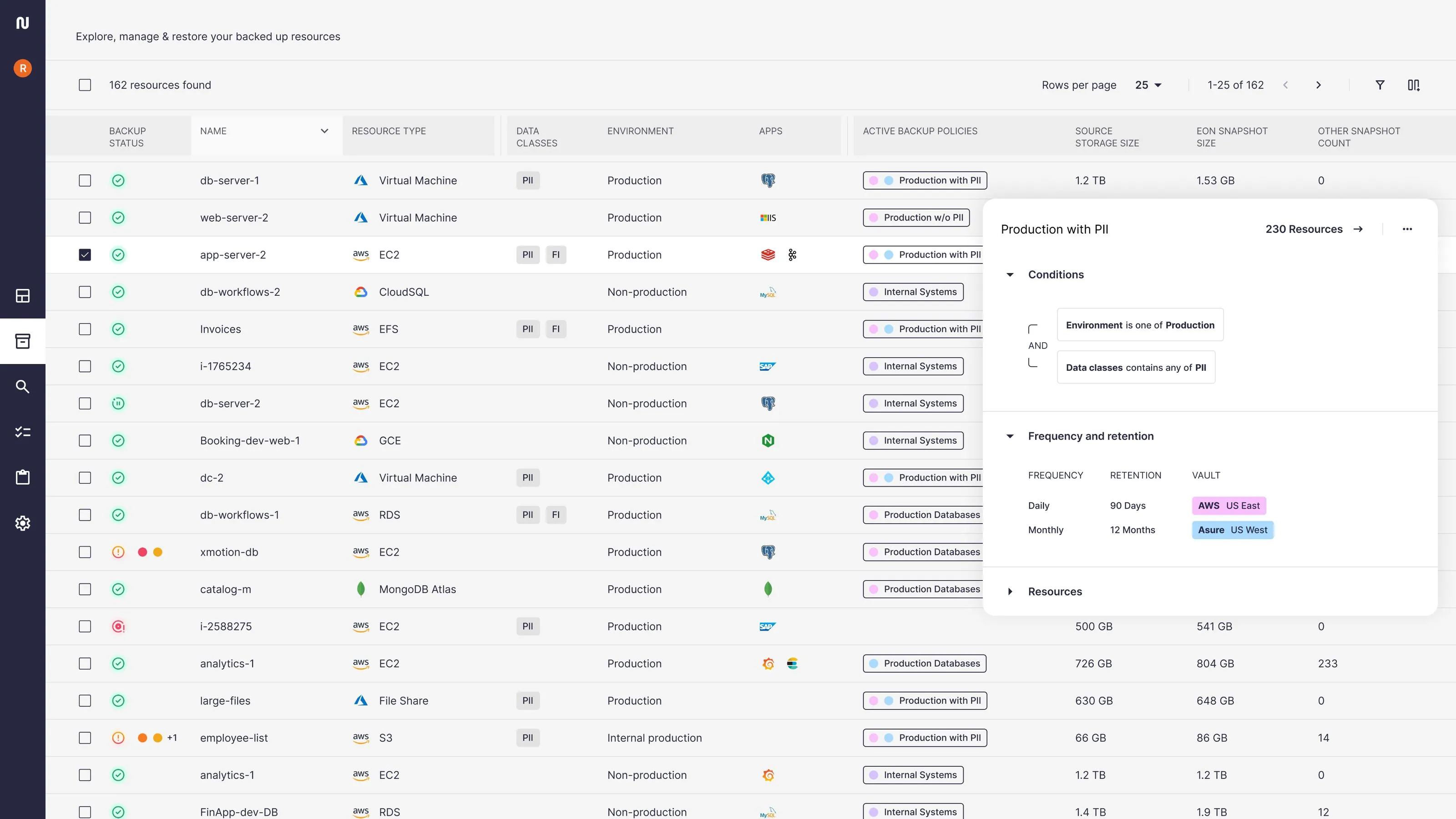The image size is (1456, 819).
Task: Open the clipboard reports sidebar icon
Action: click(23, 477)
